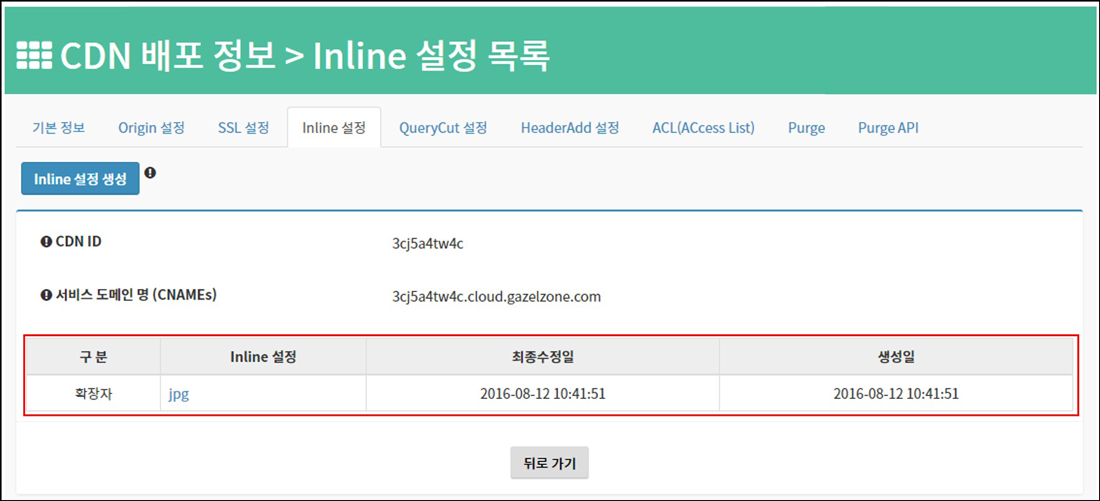The height and width of the screenshot is (501, 1100).
Task: Click the 생성일 date 2016-08-12 10:41:51
Action: [x=896, y=394]
